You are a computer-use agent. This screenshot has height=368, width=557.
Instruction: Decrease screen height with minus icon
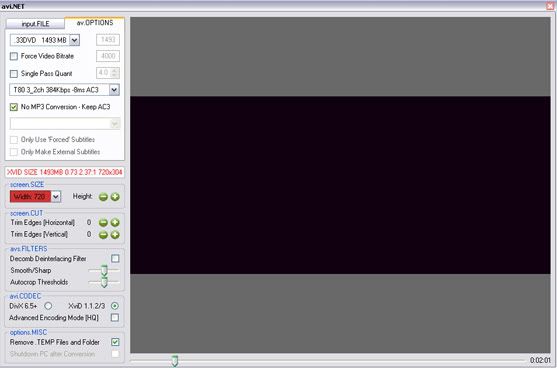click(x=103, y=197)
